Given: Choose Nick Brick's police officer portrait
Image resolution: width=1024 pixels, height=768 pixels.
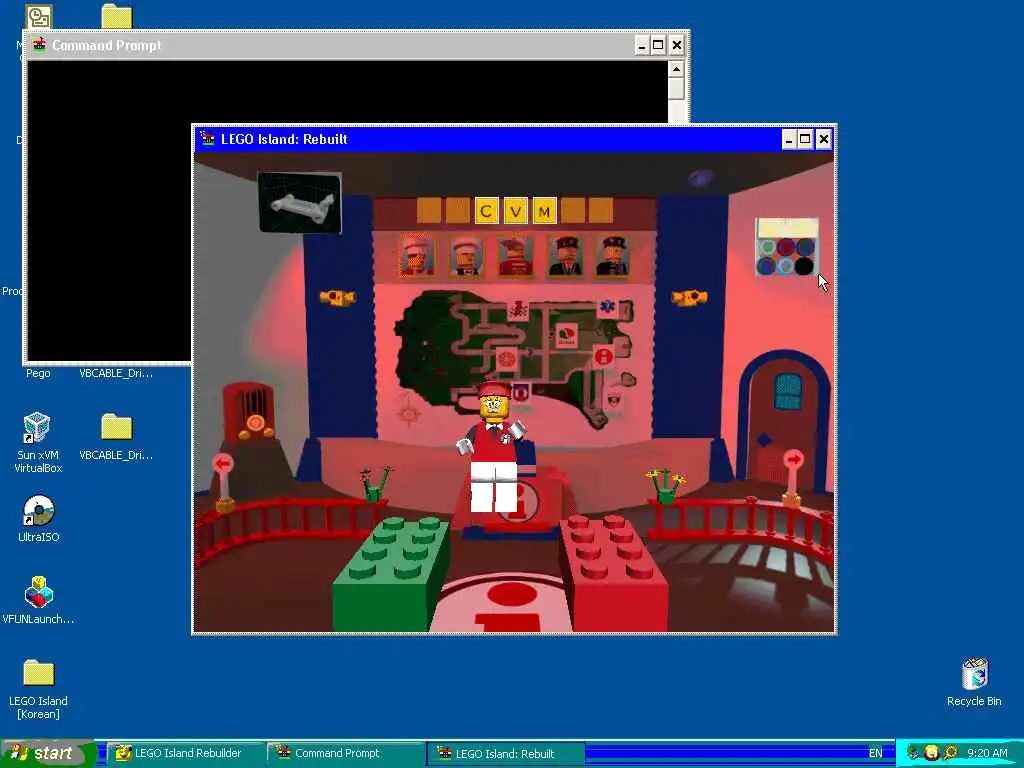Looking at the screenshot, I should coord(565,255).
